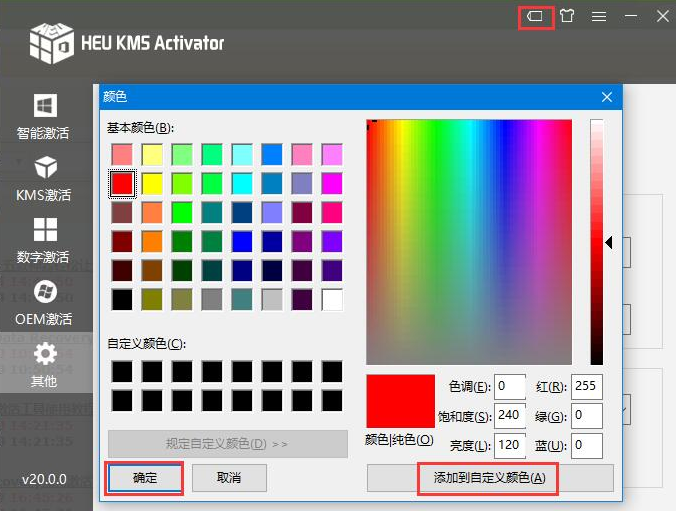Focus the 红 red value field
Image resolution: width=676 pixels, height=511 pixels.
point(587,386)
